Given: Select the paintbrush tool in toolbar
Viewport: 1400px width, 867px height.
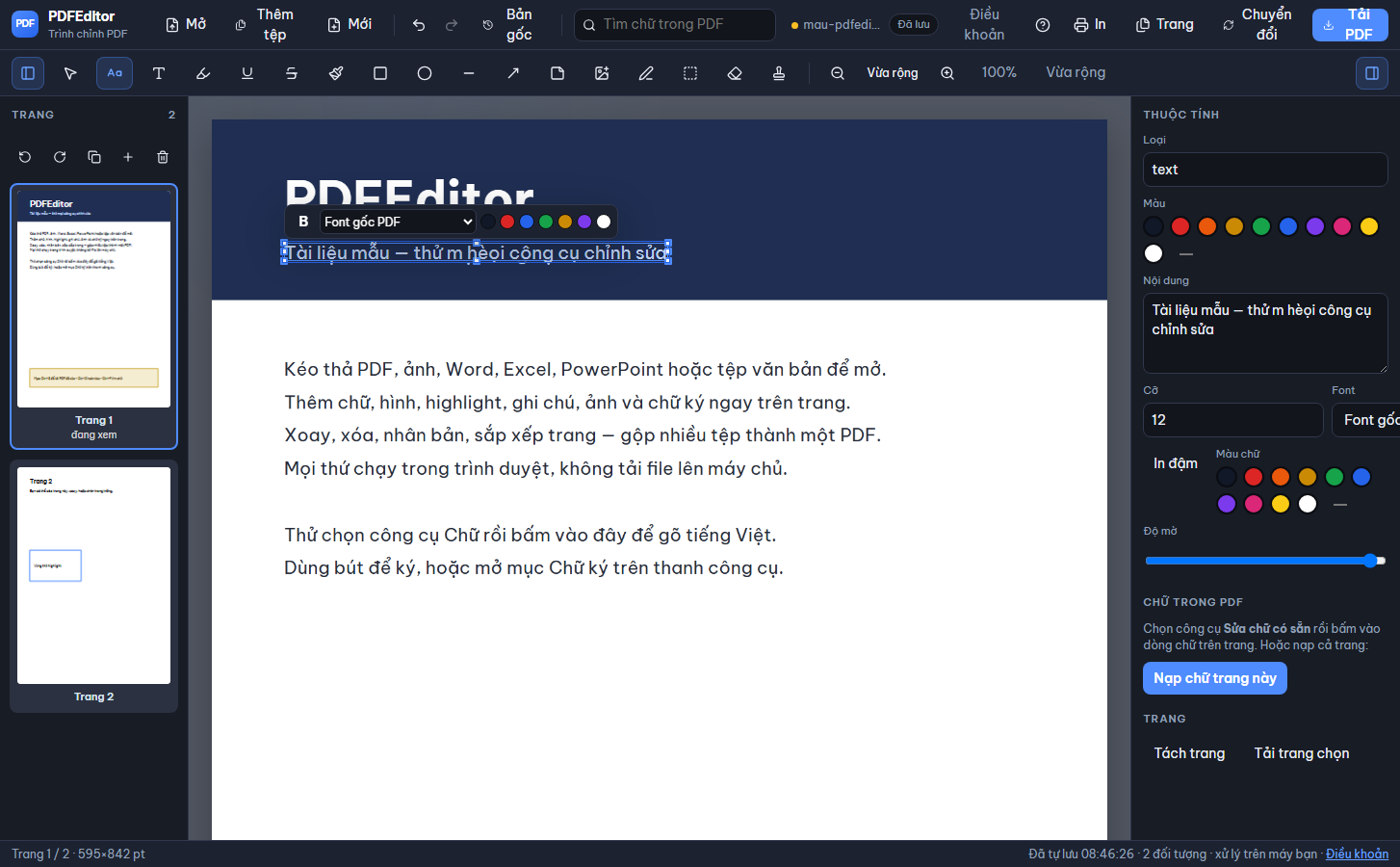Looking at the screenshot, I should (x=336, y=73).
